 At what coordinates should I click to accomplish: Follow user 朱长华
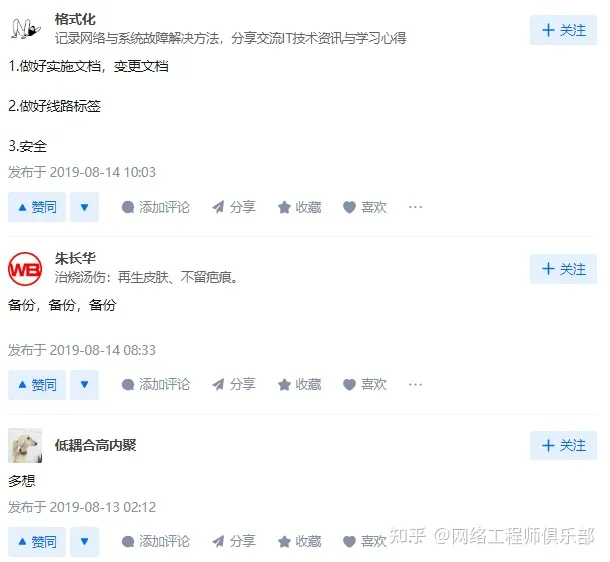pos(563,269)
